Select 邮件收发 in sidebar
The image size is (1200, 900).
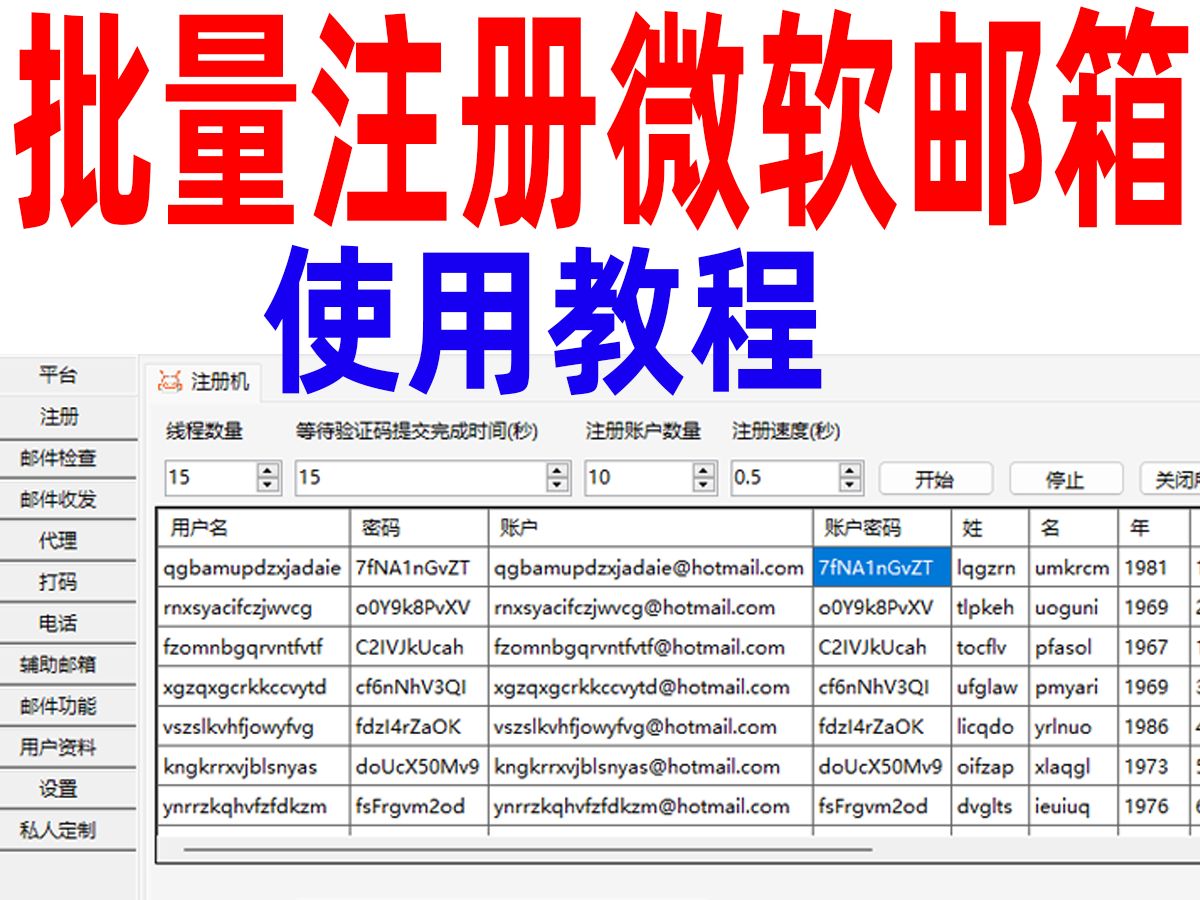pos(58,500)
